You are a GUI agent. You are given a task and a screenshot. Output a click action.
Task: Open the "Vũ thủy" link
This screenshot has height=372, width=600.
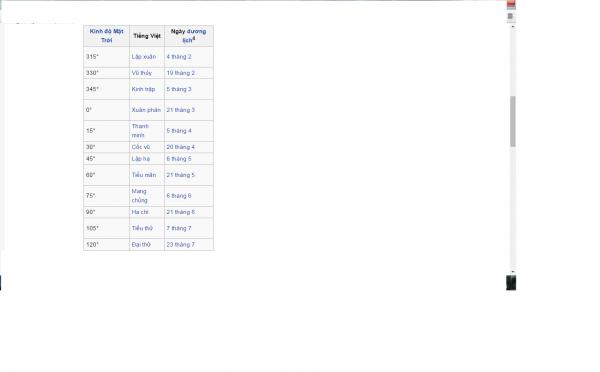pyautogui.click(x=142, y=73)
